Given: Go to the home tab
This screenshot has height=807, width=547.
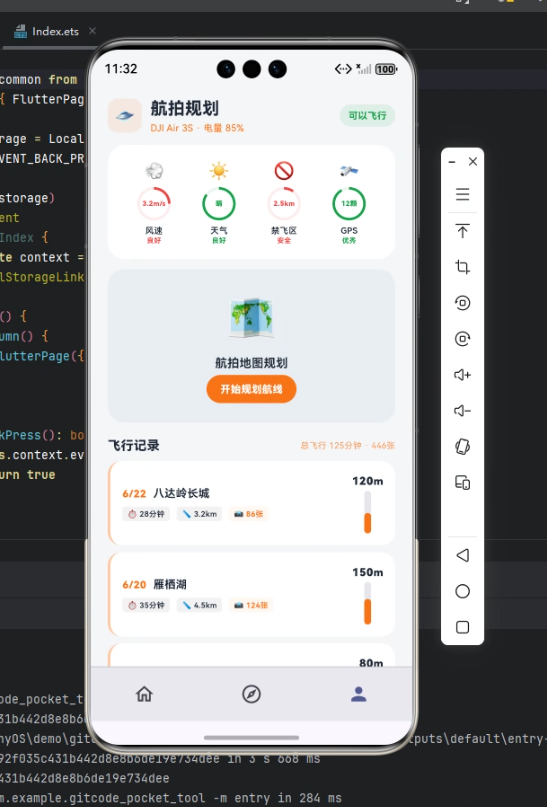Looking at the screenshot, I should click(144, 694).
